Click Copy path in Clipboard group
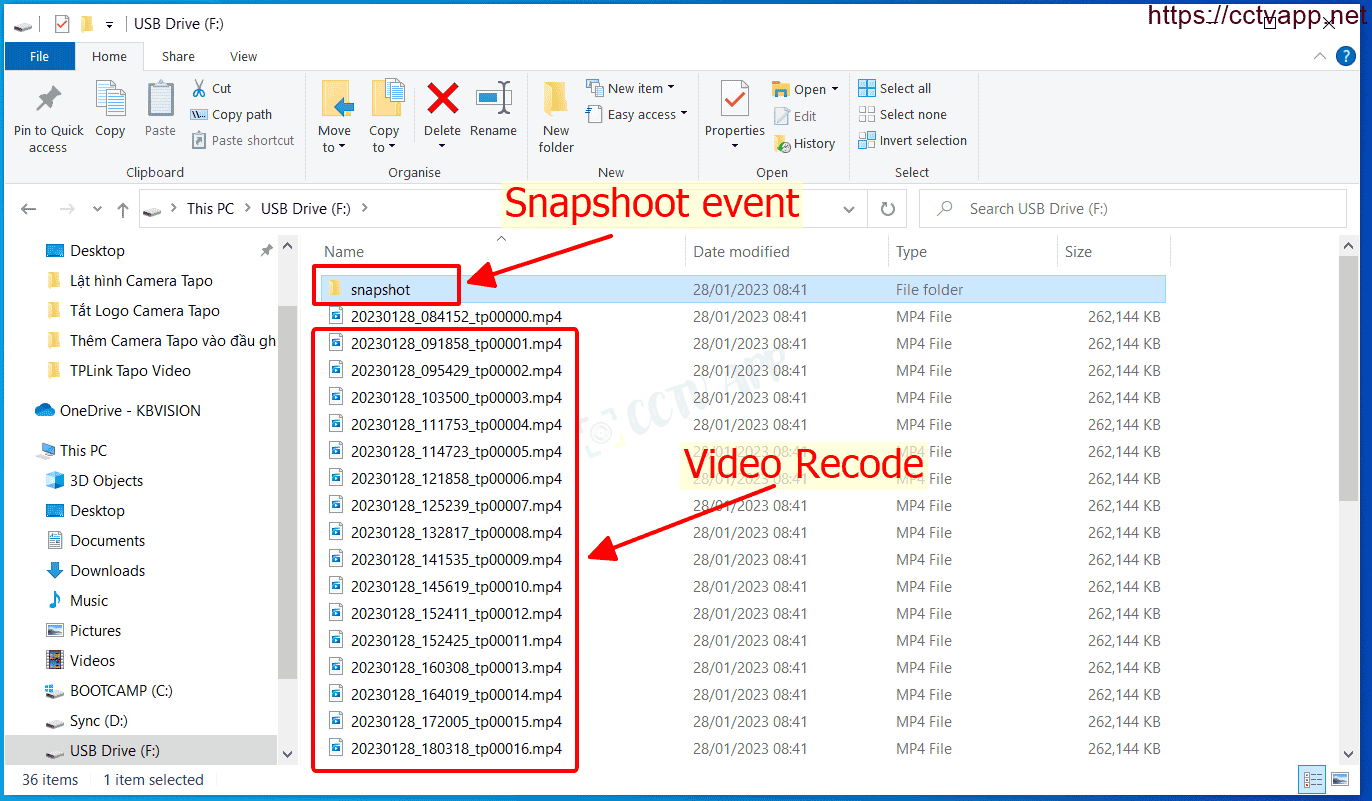This screenshot has height=801, width=1372. coord(232,115)
